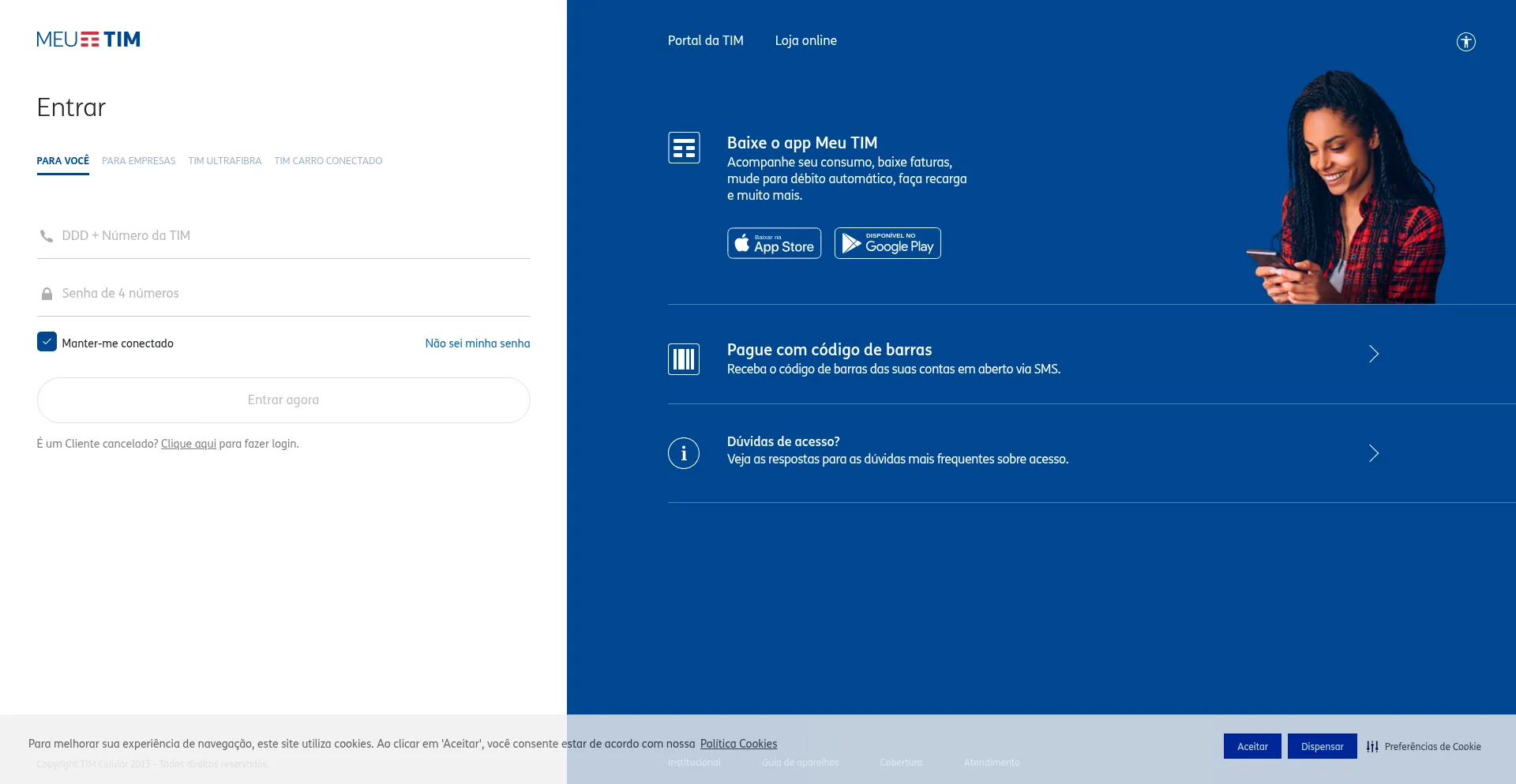
Task: Click the lock icon in password field
Action: 47,294
